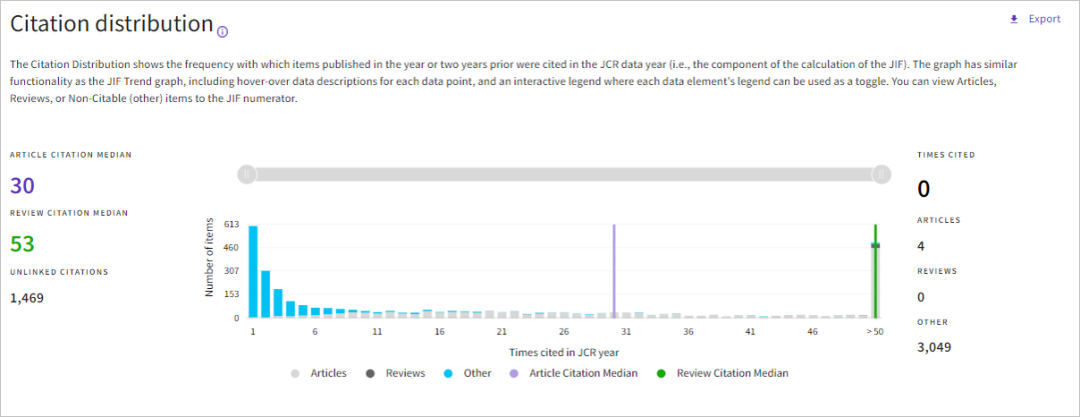Hide the Article Citation Median legend entry
Screen dimensions: 1080x417
573,373
